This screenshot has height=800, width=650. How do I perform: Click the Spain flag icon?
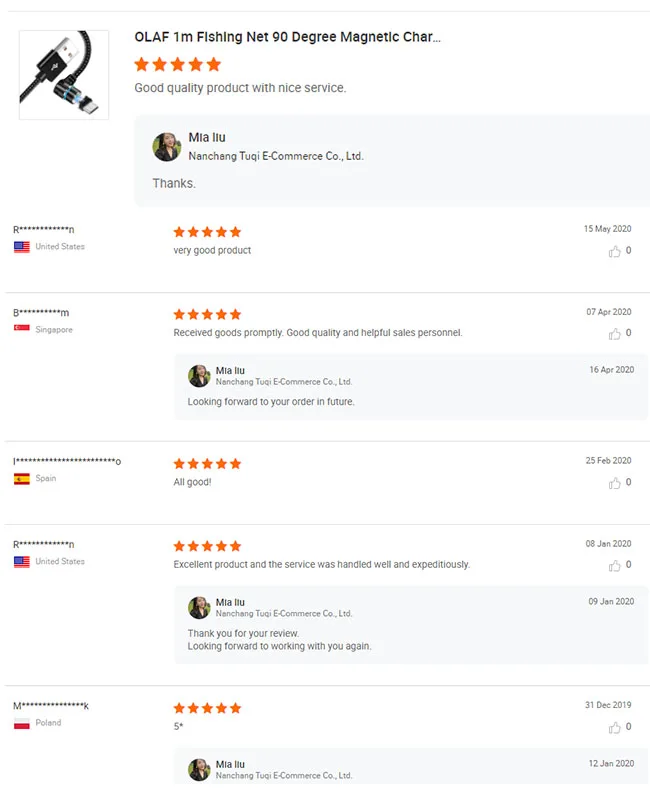point(21,479)
